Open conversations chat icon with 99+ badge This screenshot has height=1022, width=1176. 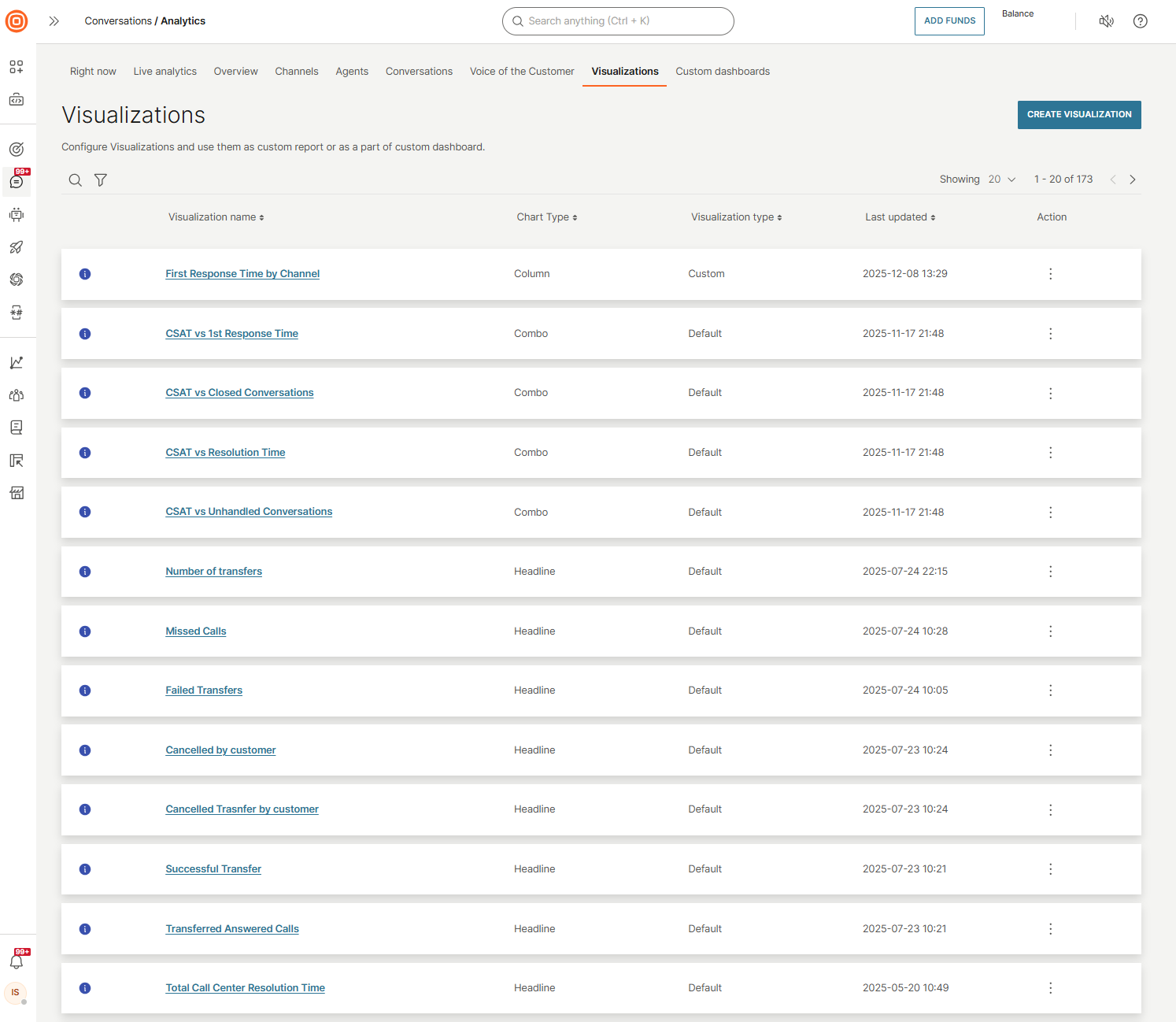pos(17,182)
